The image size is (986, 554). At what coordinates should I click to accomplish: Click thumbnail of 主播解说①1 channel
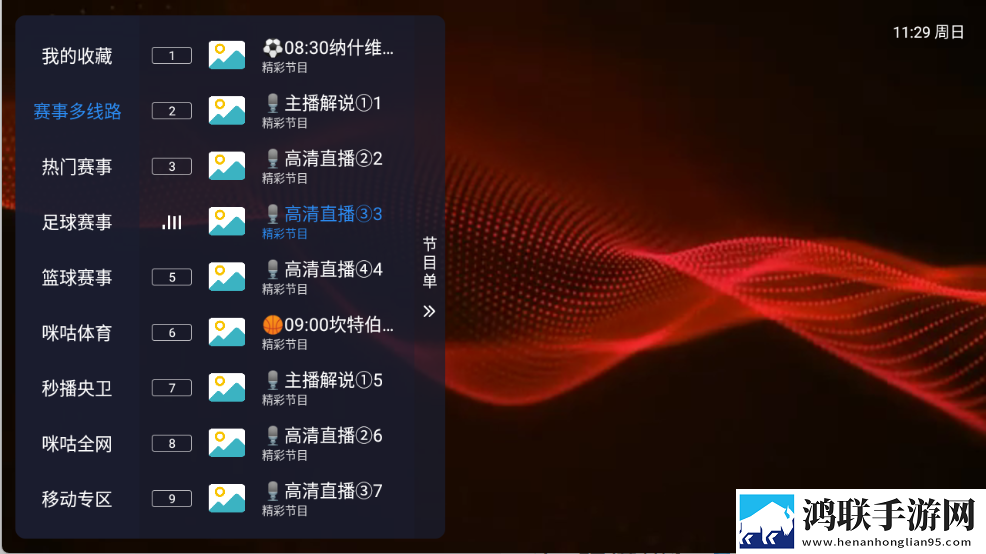pyautogui.click(x=227, y=111)
